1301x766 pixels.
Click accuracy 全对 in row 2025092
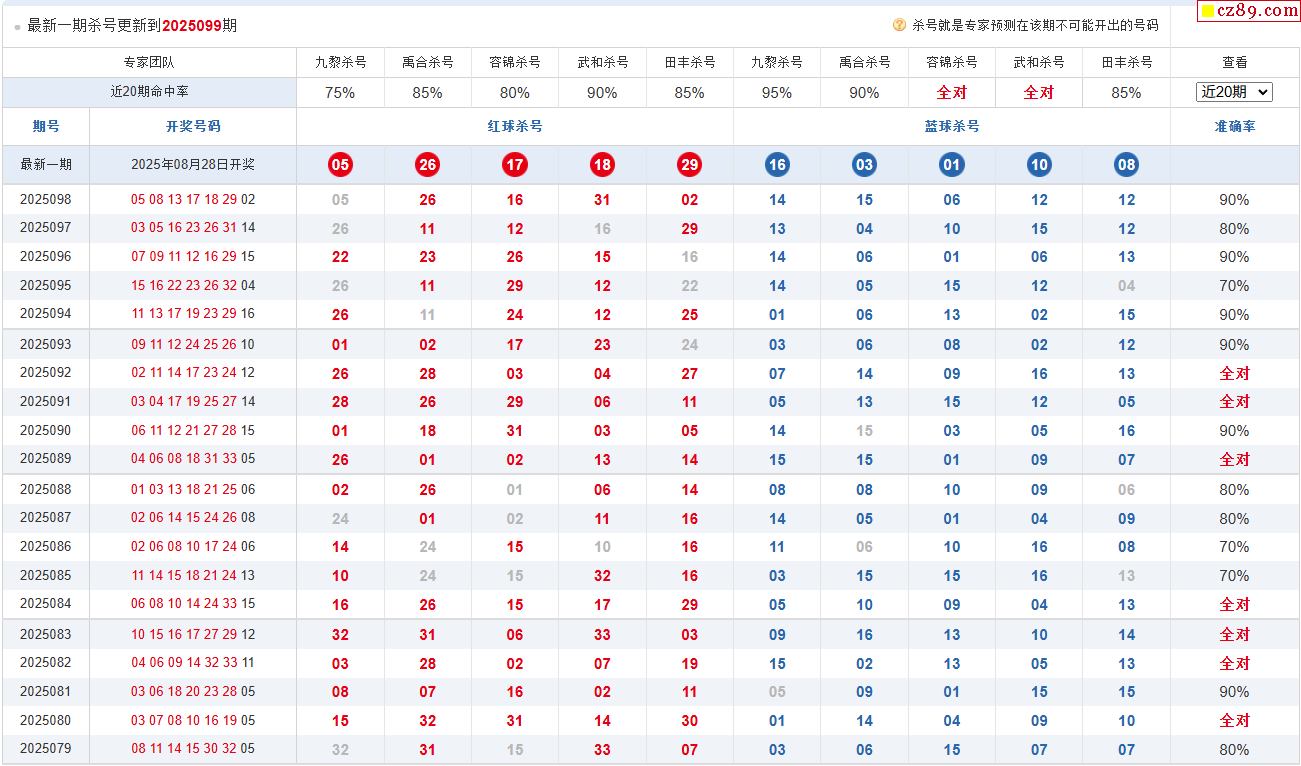(x=1235, y=373)
